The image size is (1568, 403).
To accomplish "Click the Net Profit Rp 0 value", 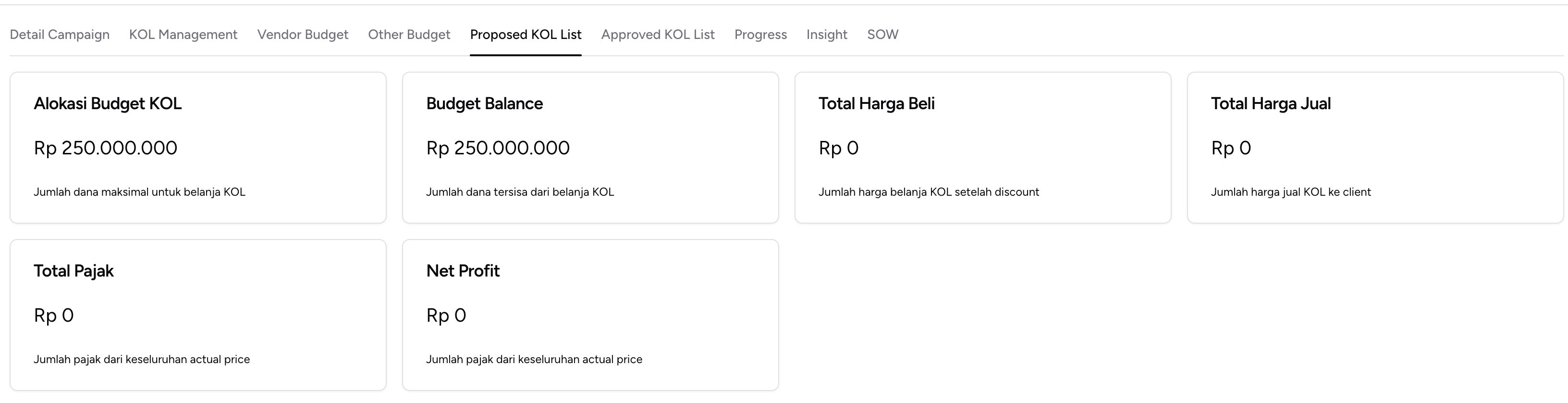I will tap(446, 315).
